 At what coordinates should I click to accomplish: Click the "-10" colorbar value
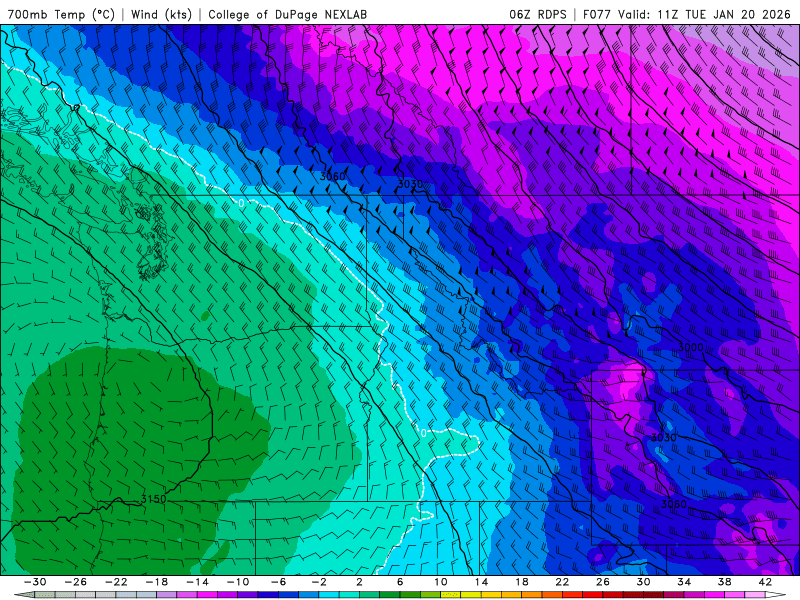pos(238,582)
